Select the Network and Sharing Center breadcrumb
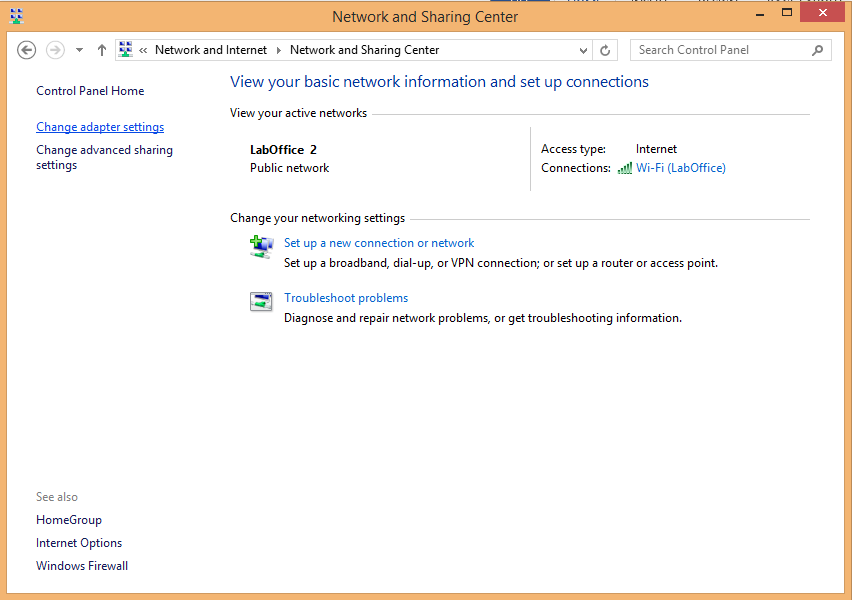Image resolution: width=852 pixels, height=600 pixels. 365,49
